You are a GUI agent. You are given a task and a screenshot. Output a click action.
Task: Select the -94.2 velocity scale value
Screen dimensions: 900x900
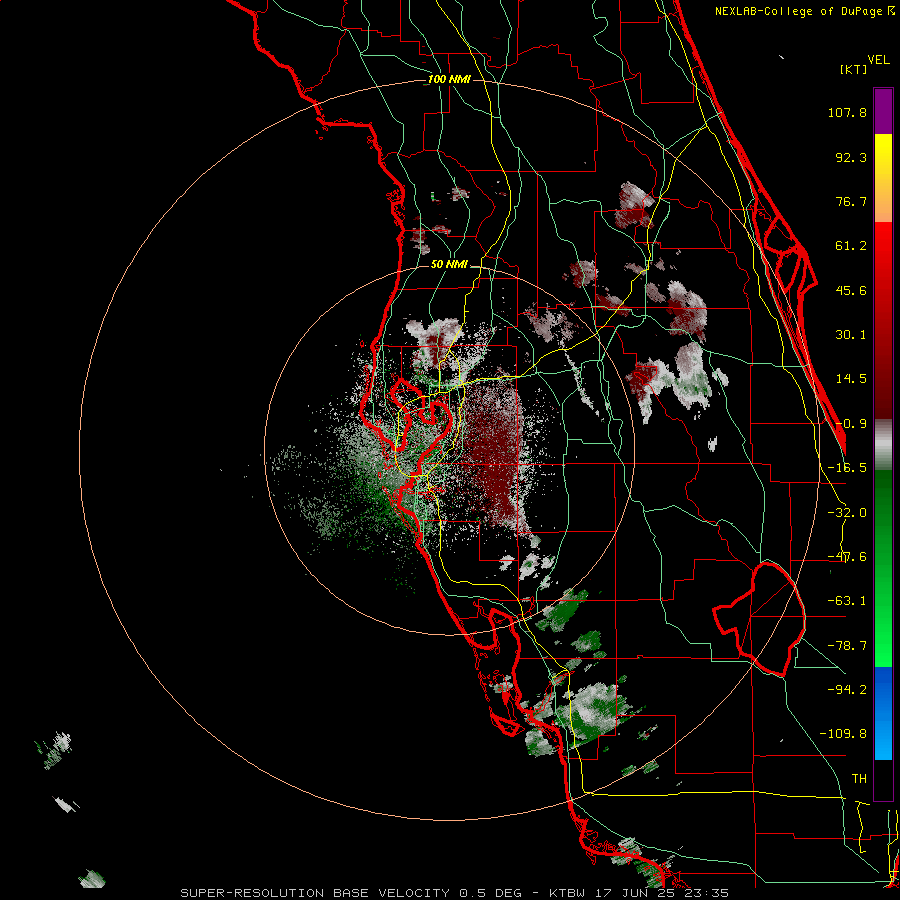[x=847, y=689]
